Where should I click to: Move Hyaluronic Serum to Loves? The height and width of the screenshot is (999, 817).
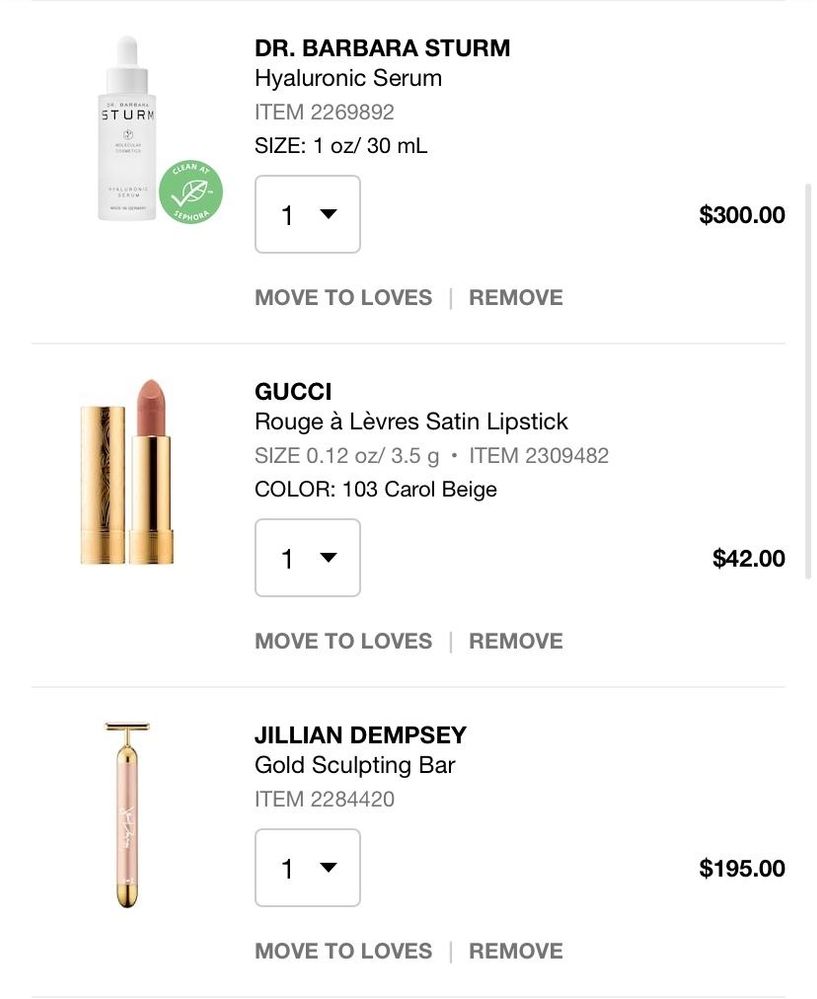(343, 297)
